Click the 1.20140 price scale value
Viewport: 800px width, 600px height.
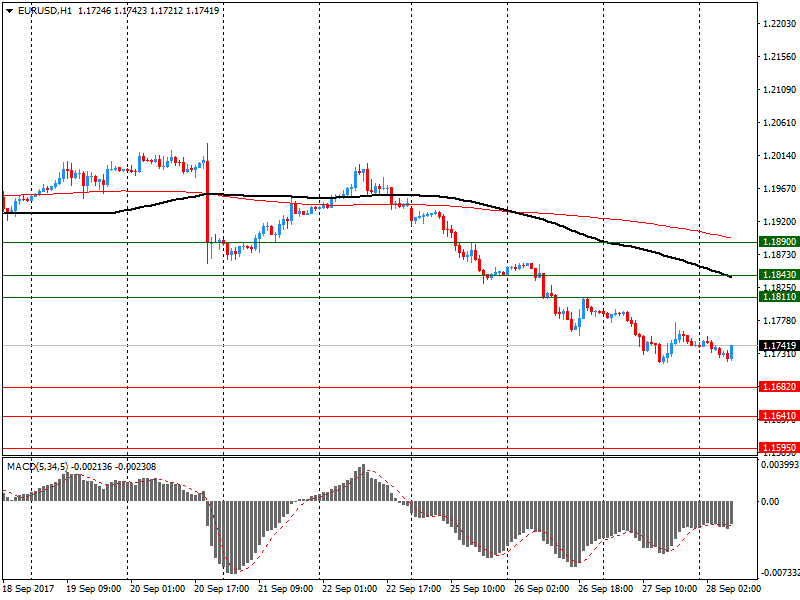[780, 156]
